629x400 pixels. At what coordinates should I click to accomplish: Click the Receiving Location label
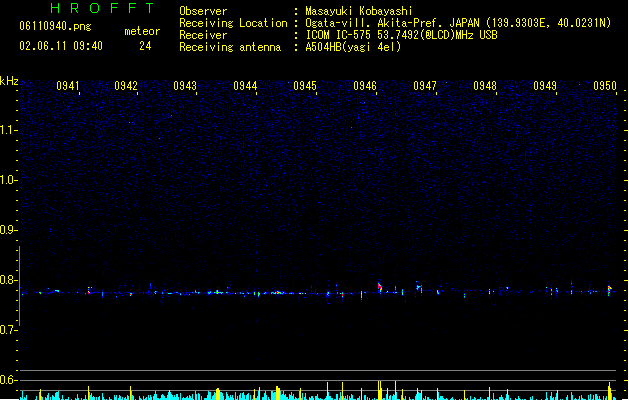tap(233, 23)
